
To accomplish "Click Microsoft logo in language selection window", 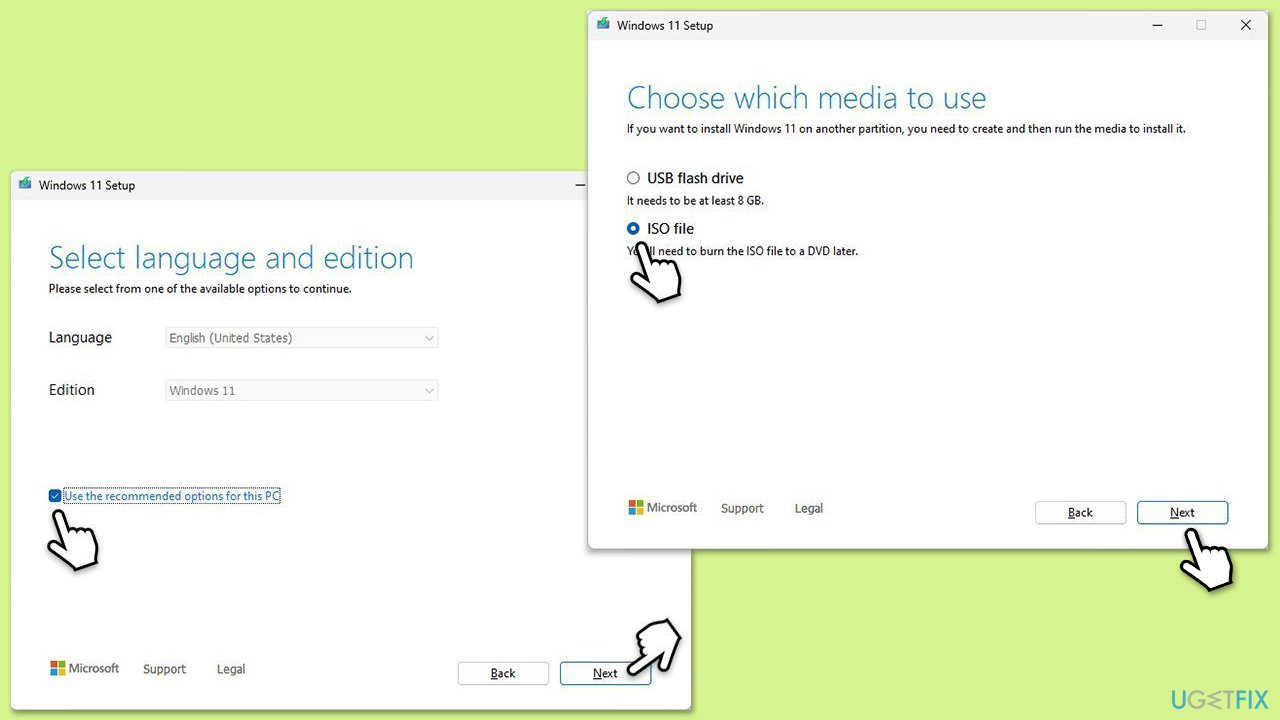I will point(85,668).
